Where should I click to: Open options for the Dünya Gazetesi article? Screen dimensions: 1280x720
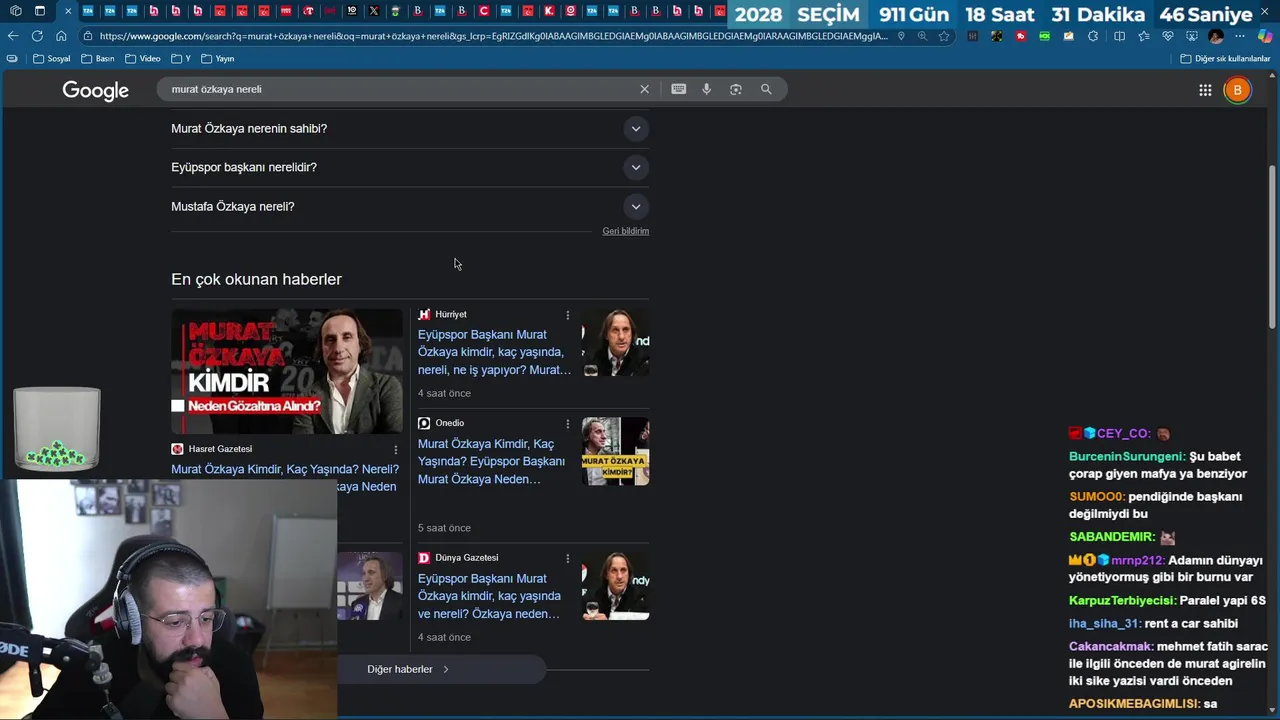568,559
